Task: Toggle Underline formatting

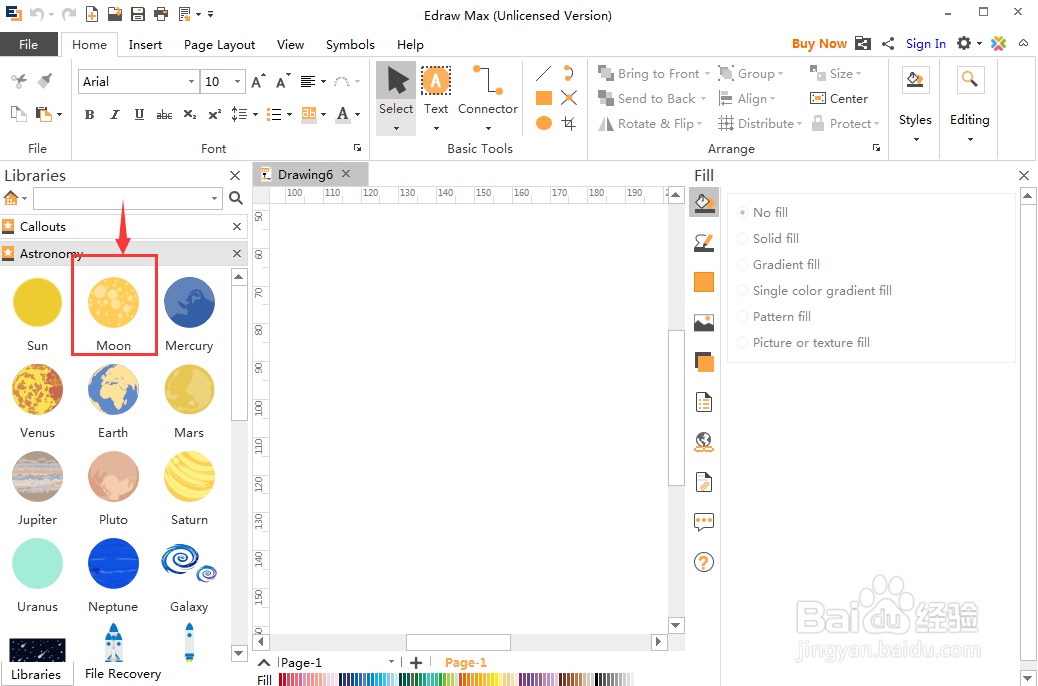Action: coord(139,115)
